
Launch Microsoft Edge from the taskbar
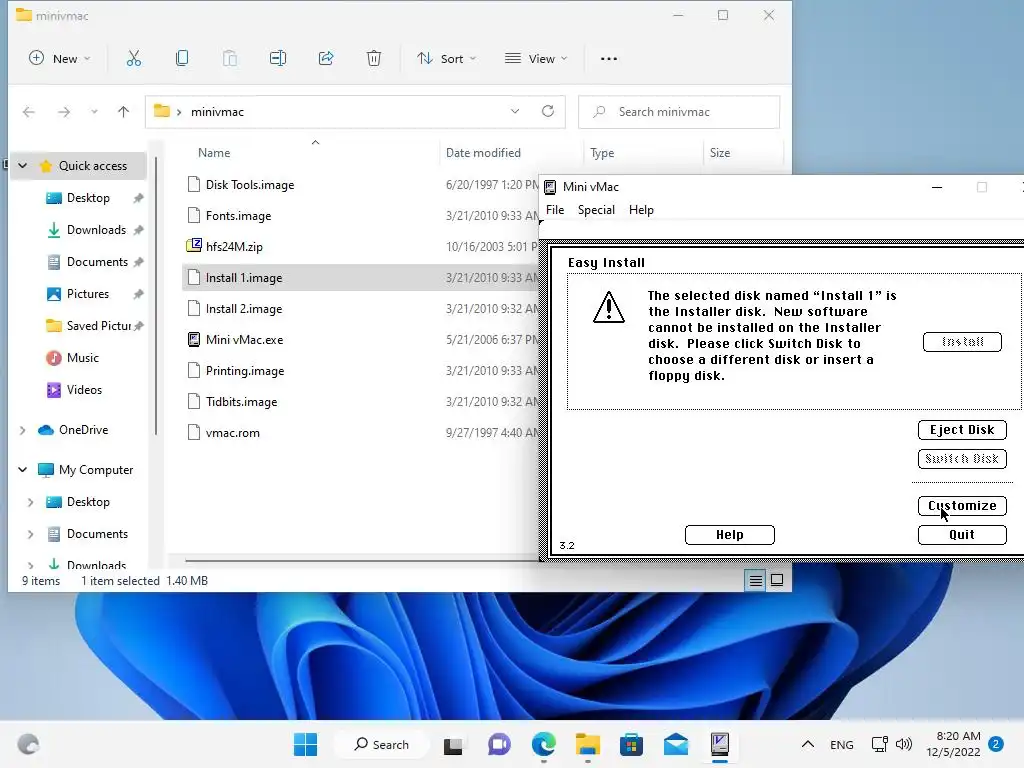point(543,744)
